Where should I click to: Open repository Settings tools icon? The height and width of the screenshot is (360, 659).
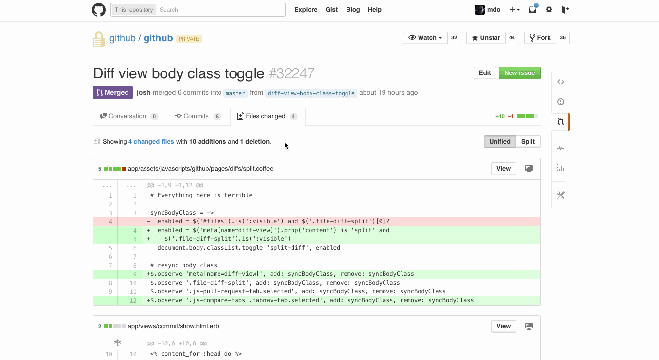(561, 195)
